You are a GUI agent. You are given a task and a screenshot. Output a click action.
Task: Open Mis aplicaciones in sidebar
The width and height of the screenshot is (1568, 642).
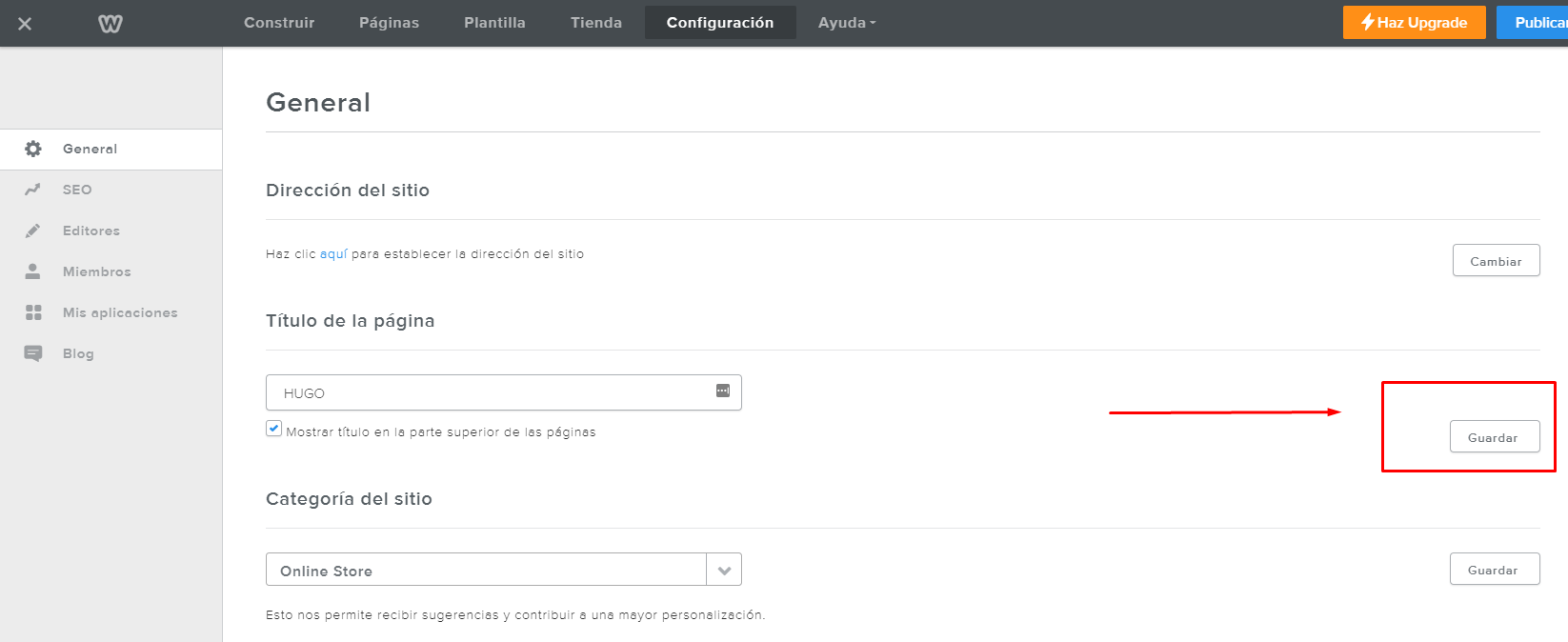[x=111, y=312]
